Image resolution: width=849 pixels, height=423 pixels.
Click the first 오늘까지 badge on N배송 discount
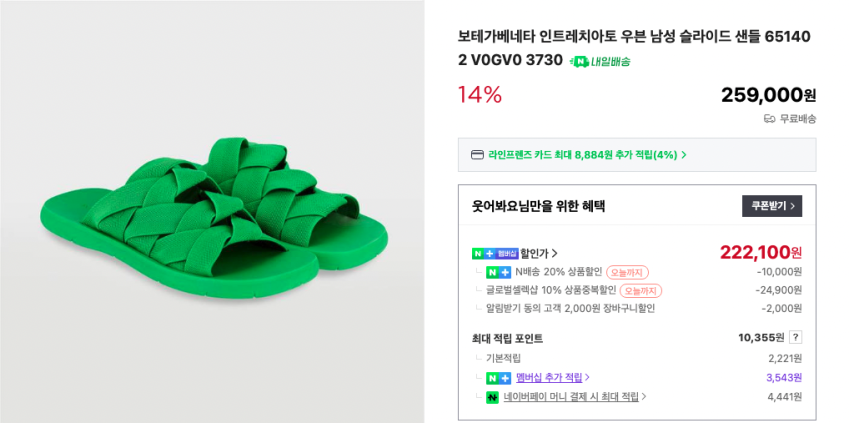click(627, 272)
